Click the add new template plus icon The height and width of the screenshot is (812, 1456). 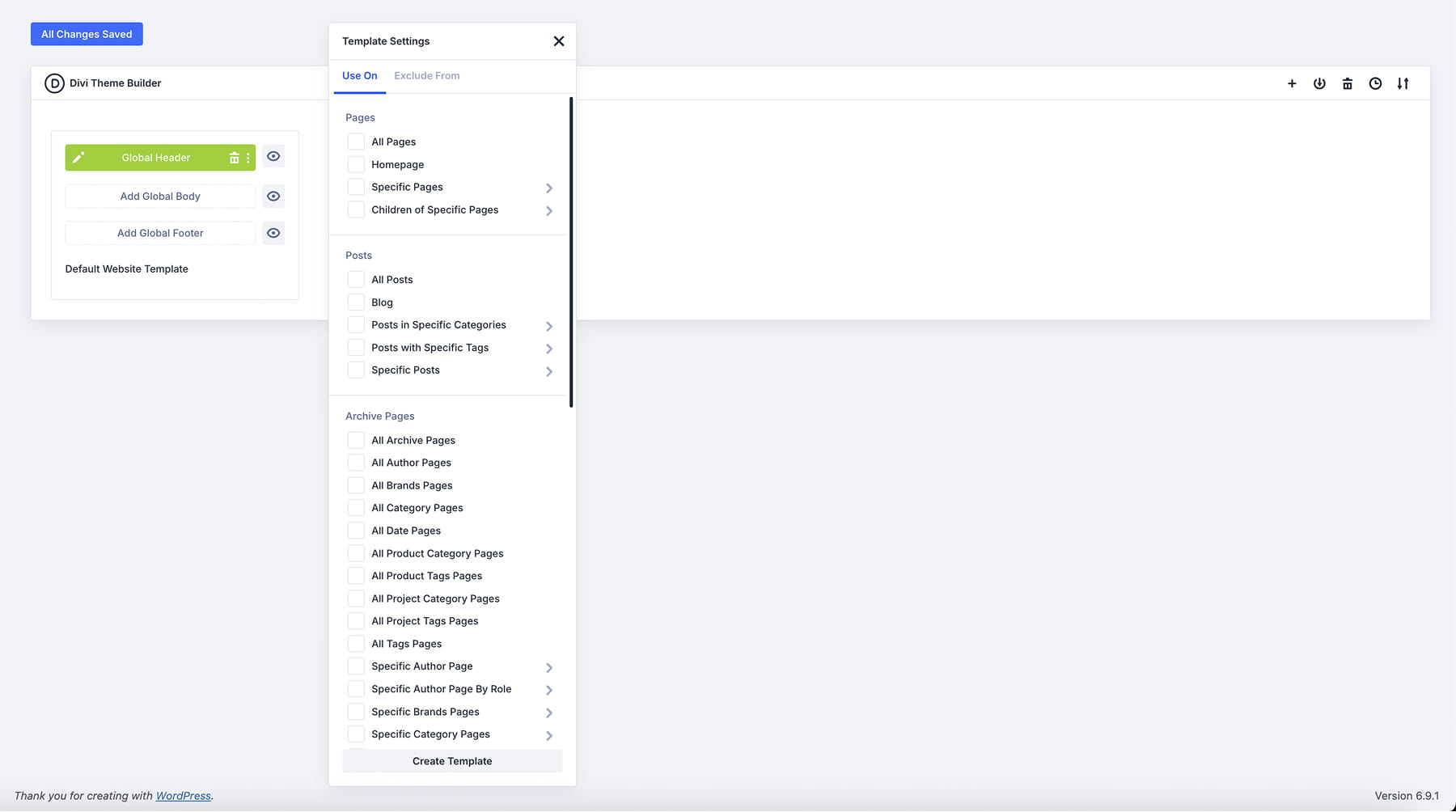click(1292, 83)
